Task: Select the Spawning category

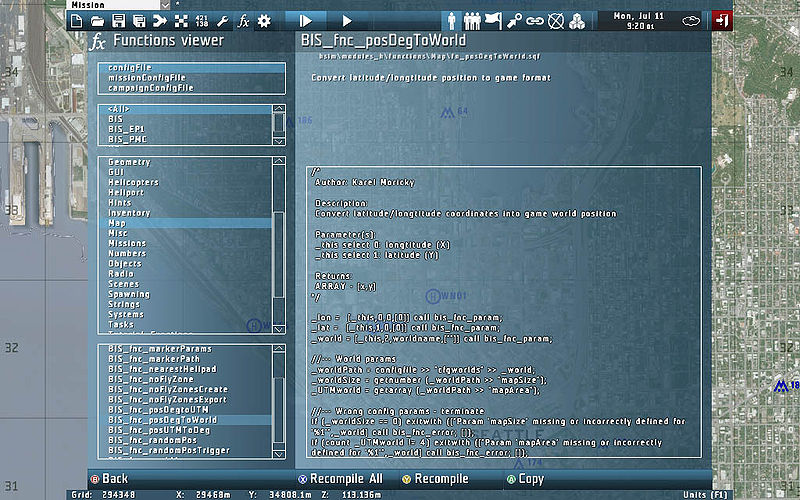Action: [x=186, y=294]
